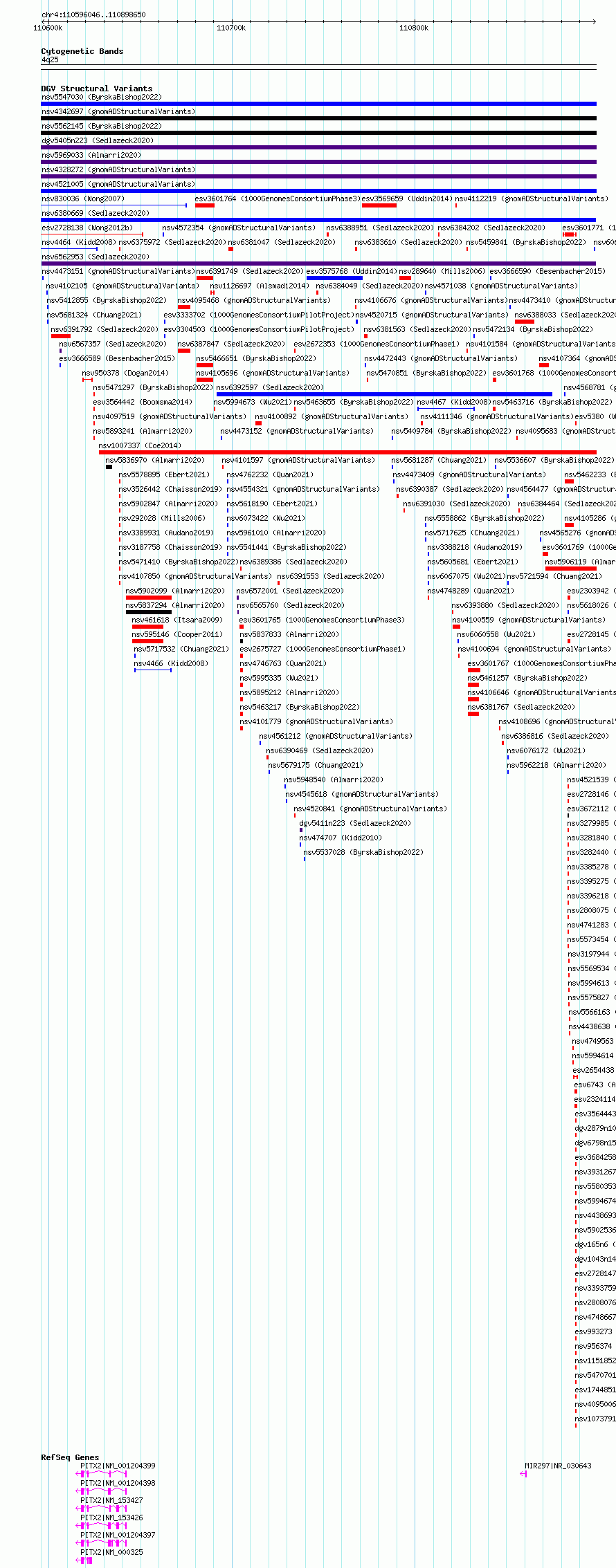Open variant nsv5562145 (ByrskaBishop2022)

click(102, 127)
